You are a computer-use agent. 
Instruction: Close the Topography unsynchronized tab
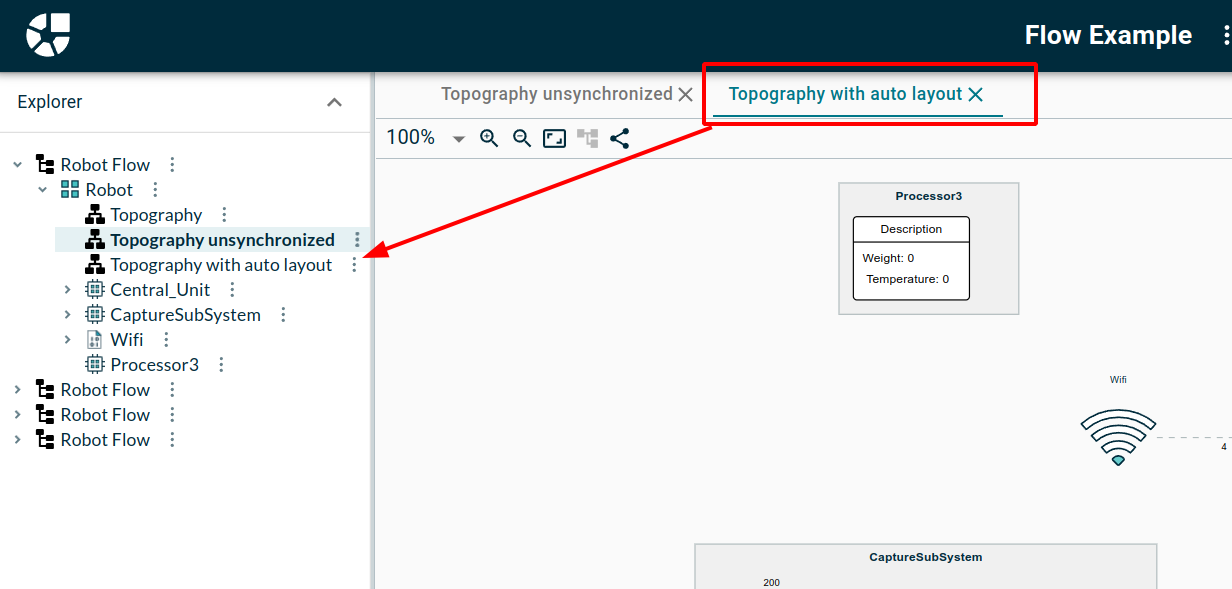tap(685, 95)
